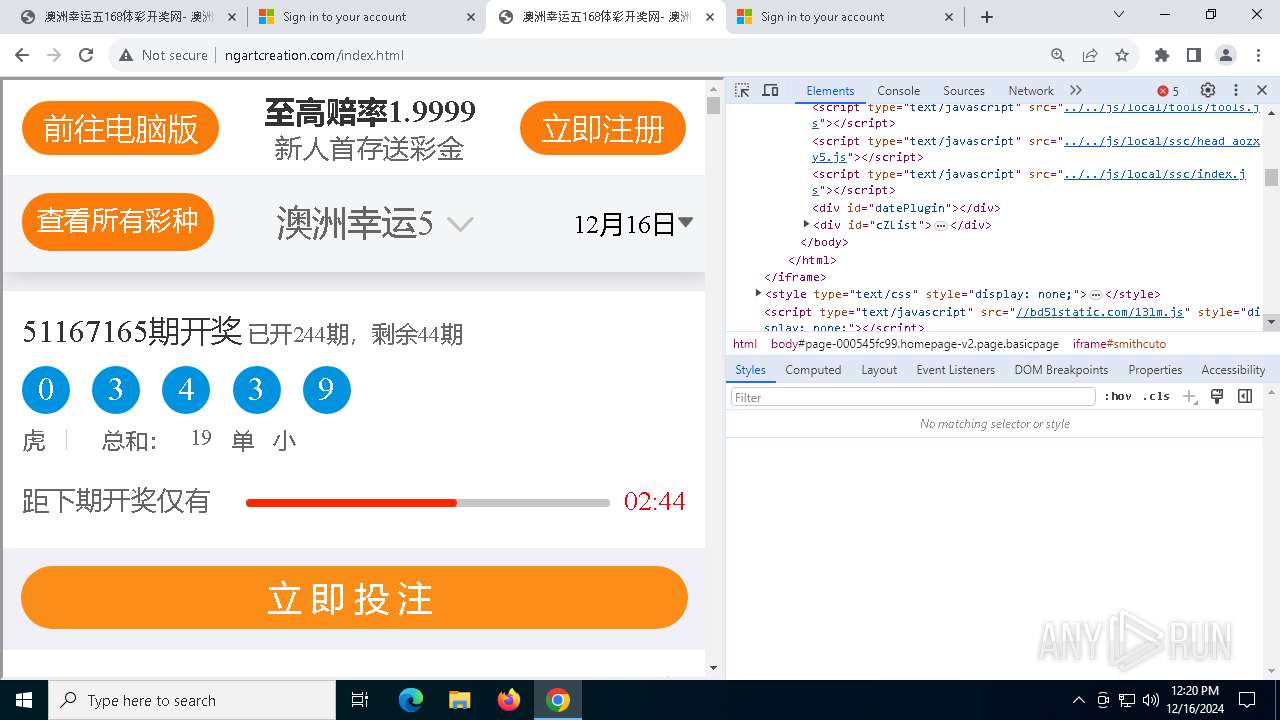Toggle the :hov element state panel
The width and height of the screenshot is (1280, 720).
click(x=1118, y=396)
